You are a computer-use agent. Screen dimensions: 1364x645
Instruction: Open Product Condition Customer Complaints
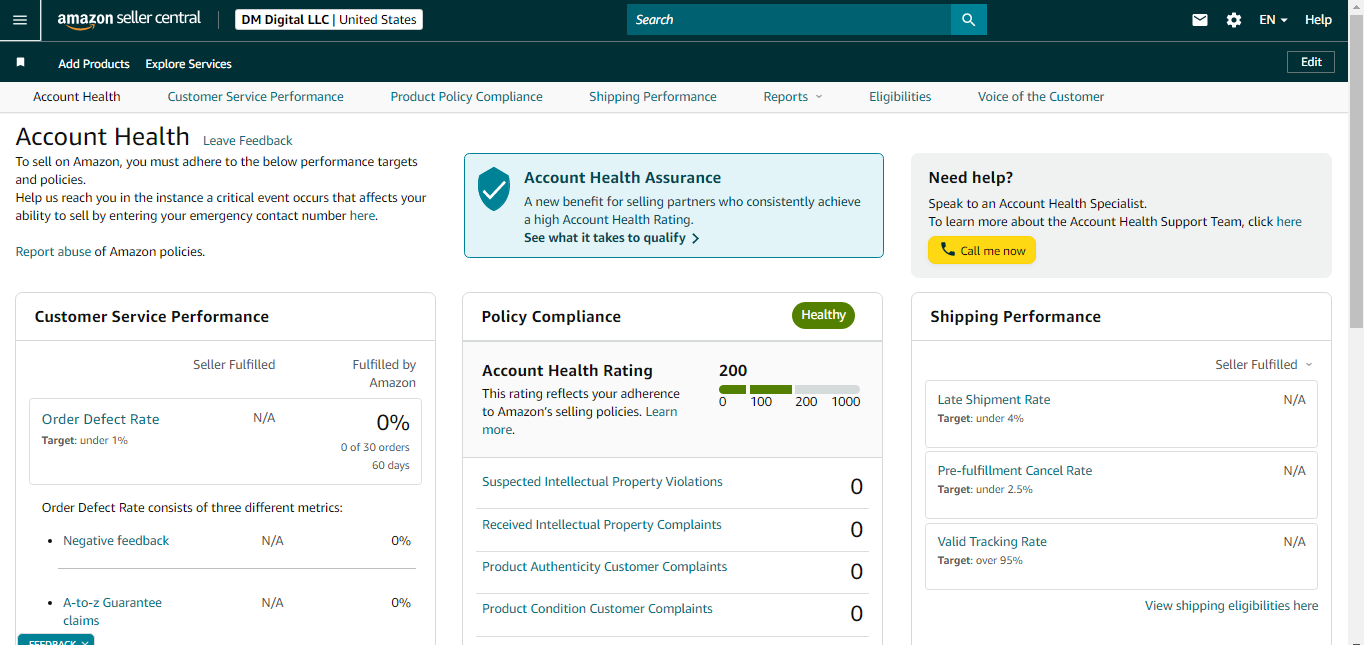coord(597,609)
